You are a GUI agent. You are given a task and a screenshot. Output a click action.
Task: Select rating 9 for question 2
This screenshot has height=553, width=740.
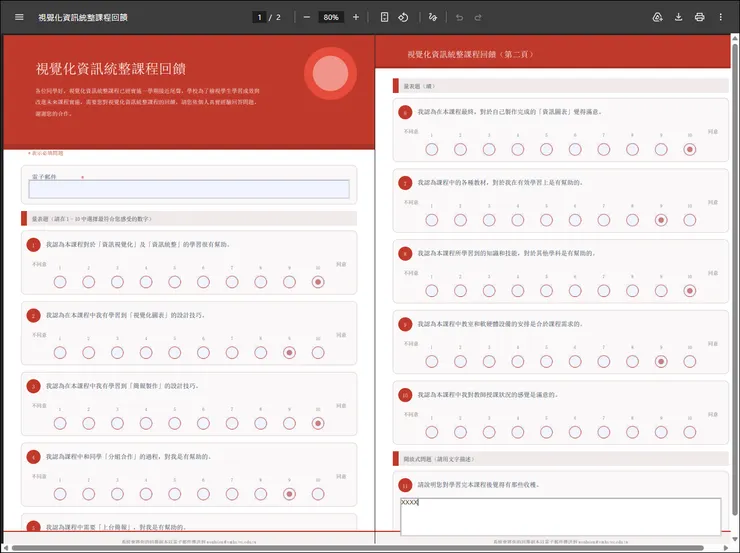pyautogui.click(x=289, y=353)
